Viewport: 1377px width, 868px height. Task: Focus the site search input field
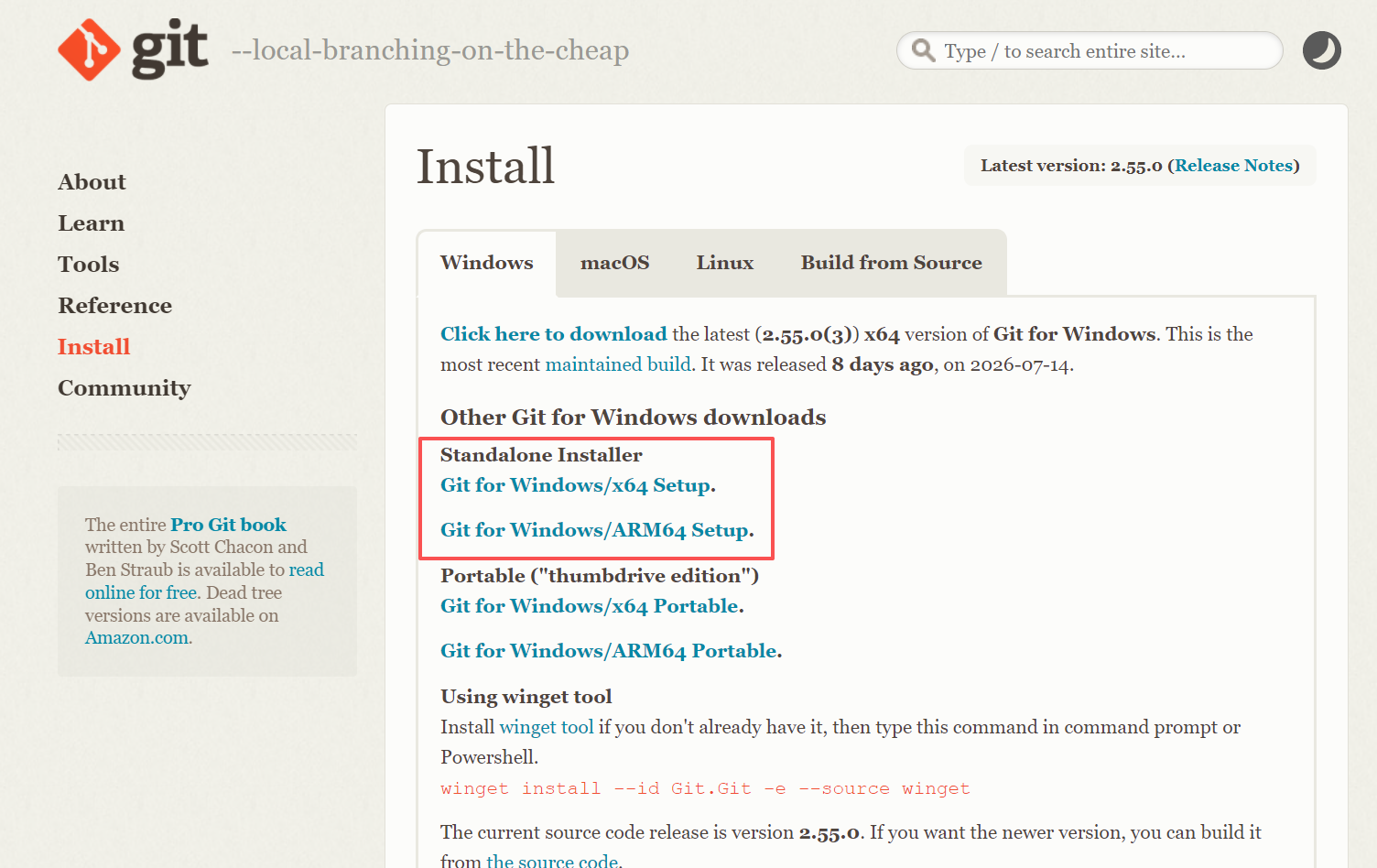coord(1090,50)
